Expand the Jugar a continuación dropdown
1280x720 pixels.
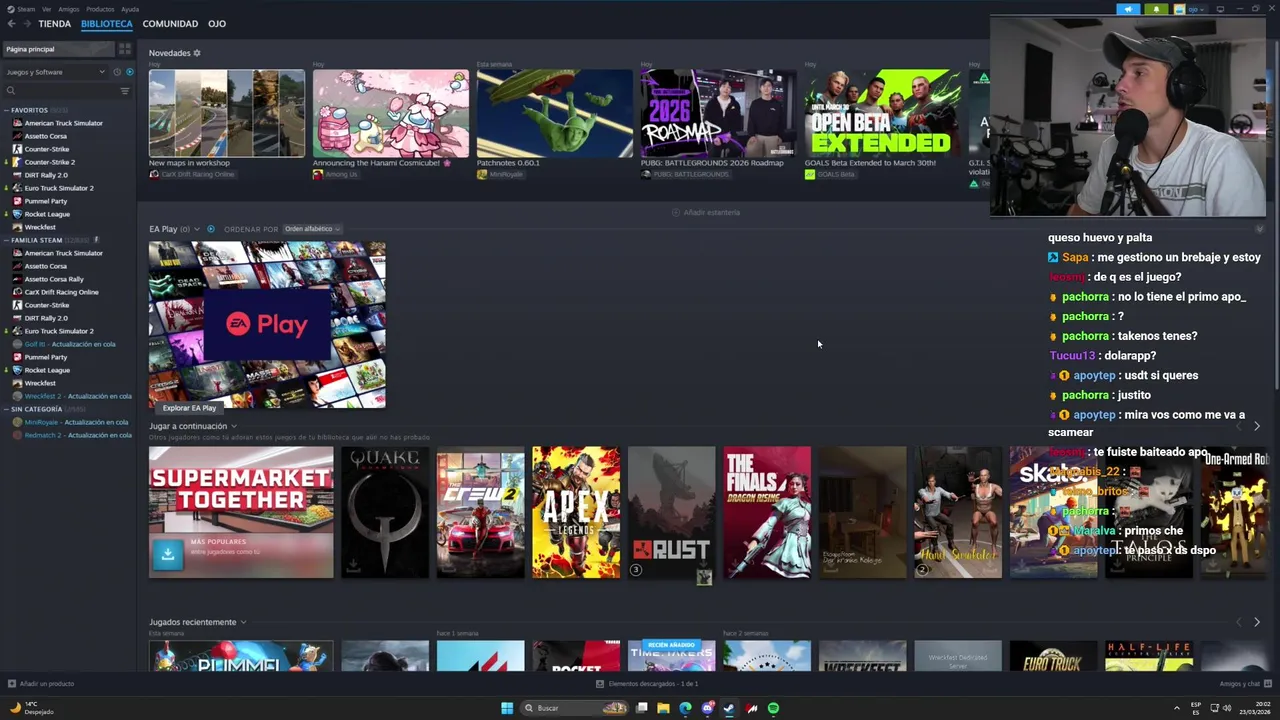234,426
